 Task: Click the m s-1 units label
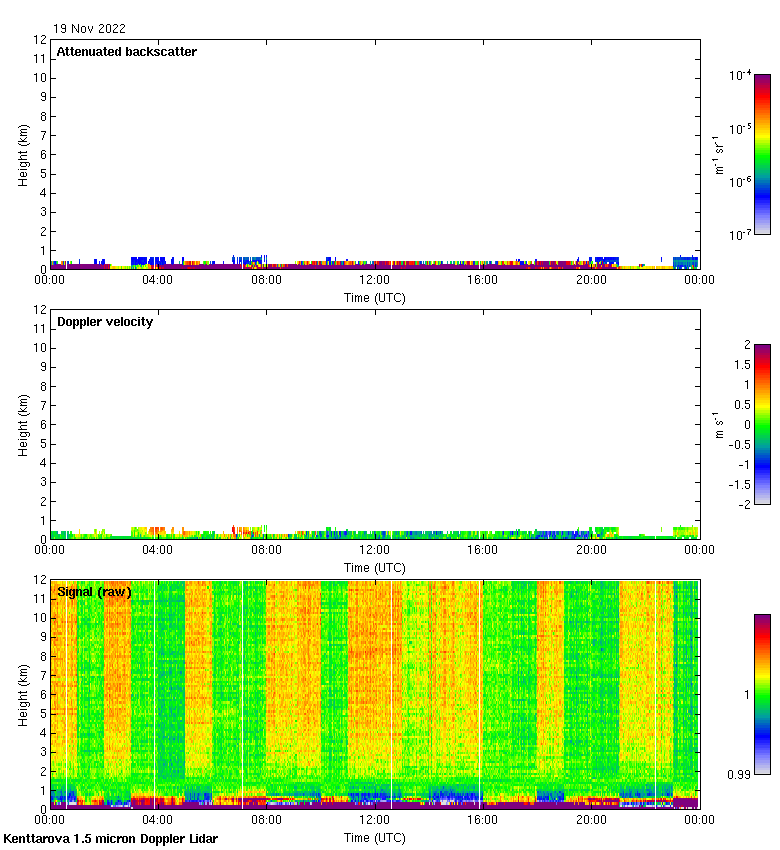pyautogui.click(x=720, y=424)
